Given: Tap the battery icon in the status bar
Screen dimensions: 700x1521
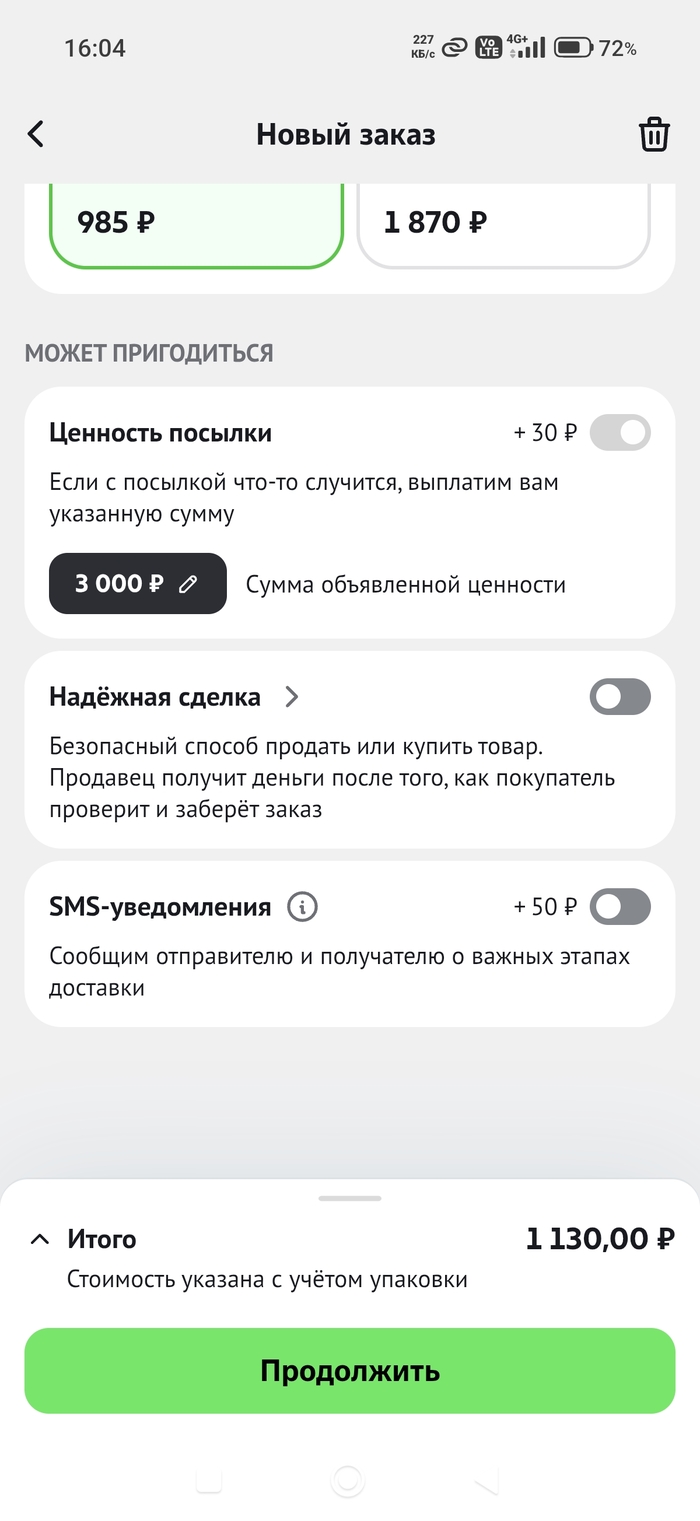Looking at the screenshot, I should pos(574,47).
